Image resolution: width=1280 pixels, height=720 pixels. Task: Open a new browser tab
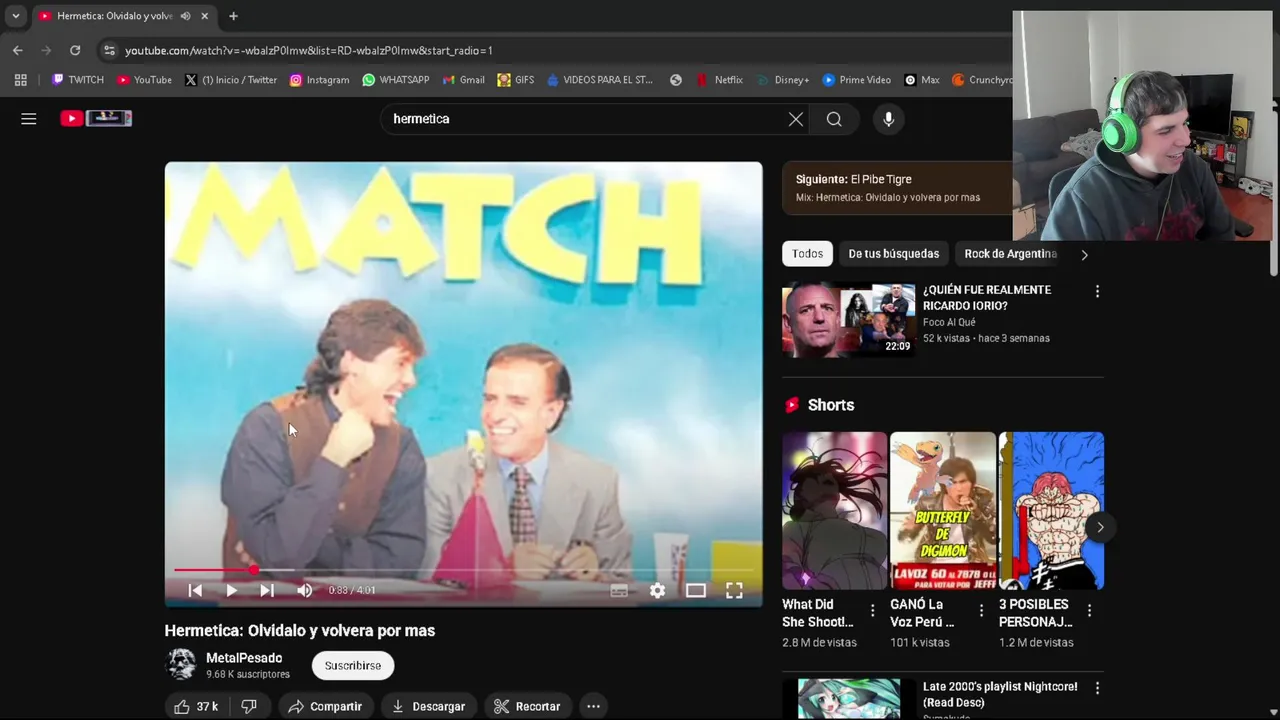click(233, 16)
